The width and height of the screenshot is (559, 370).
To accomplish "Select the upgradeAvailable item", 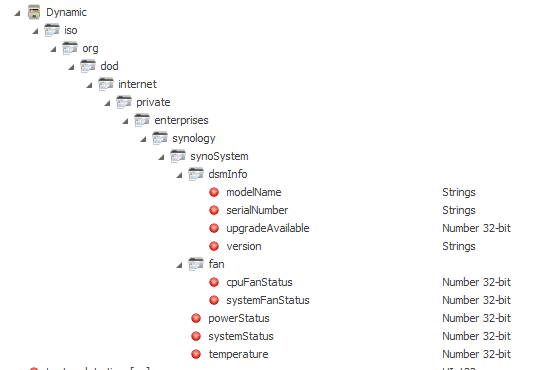I will click(268, 228).
